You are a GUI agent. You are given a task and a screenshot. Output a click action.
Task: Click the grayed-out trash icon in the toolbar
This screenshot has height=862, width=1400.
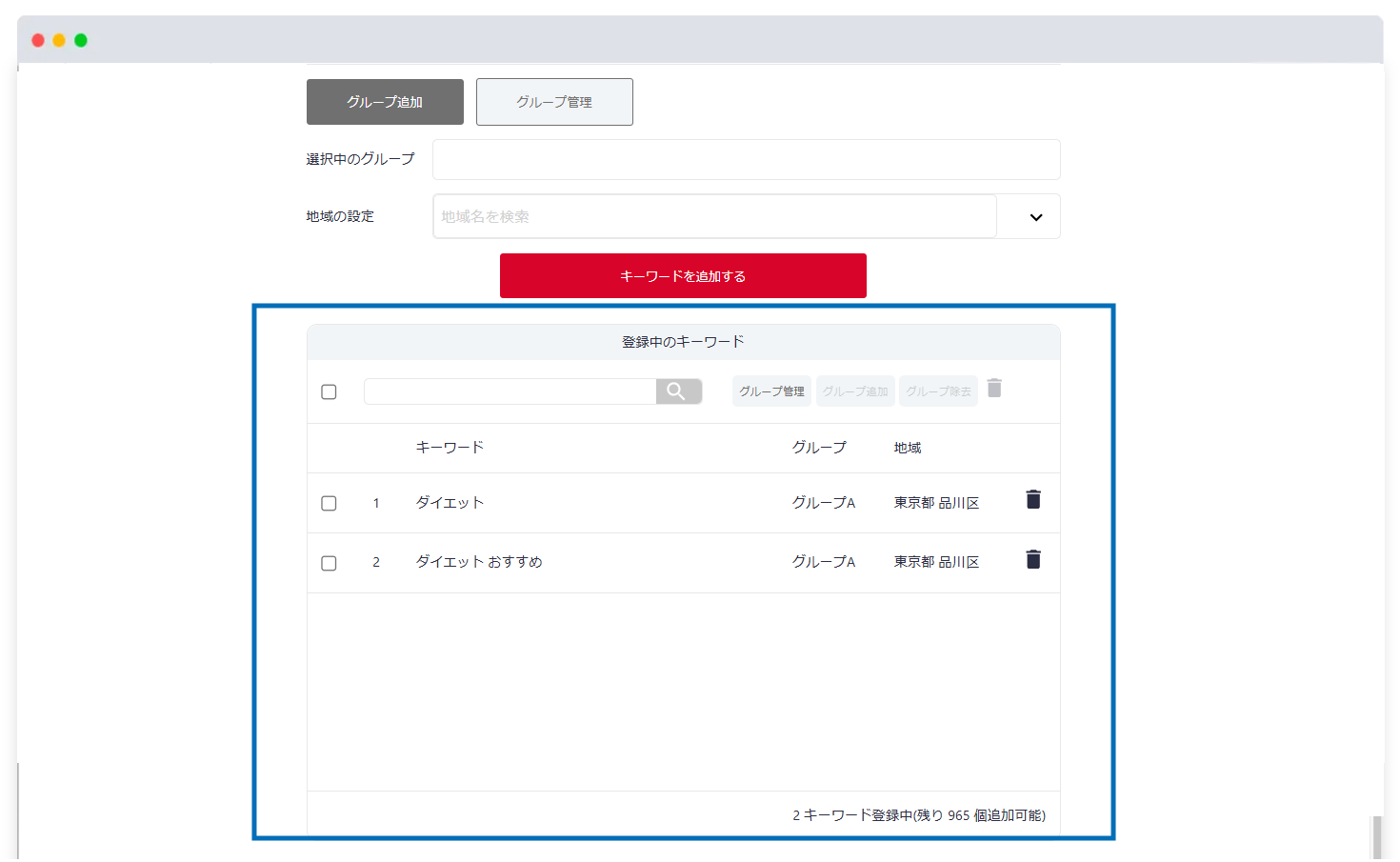(994, 389)
